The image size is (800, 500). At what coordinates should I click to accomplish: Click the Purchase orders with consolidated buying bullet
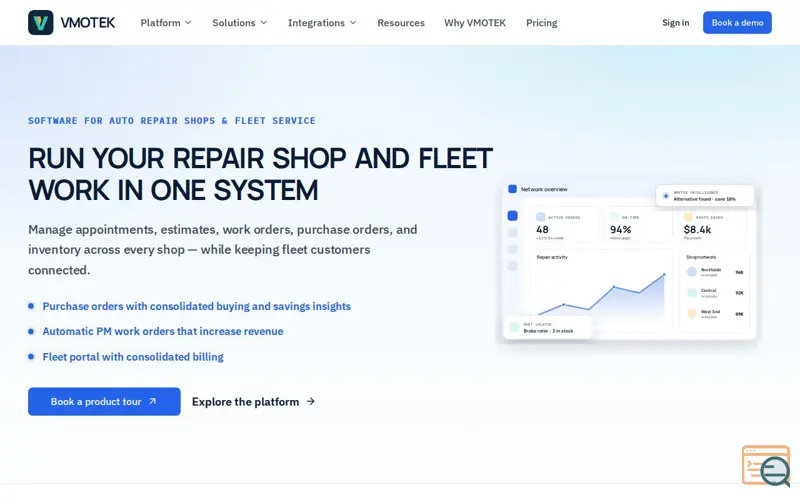[196, 306]
